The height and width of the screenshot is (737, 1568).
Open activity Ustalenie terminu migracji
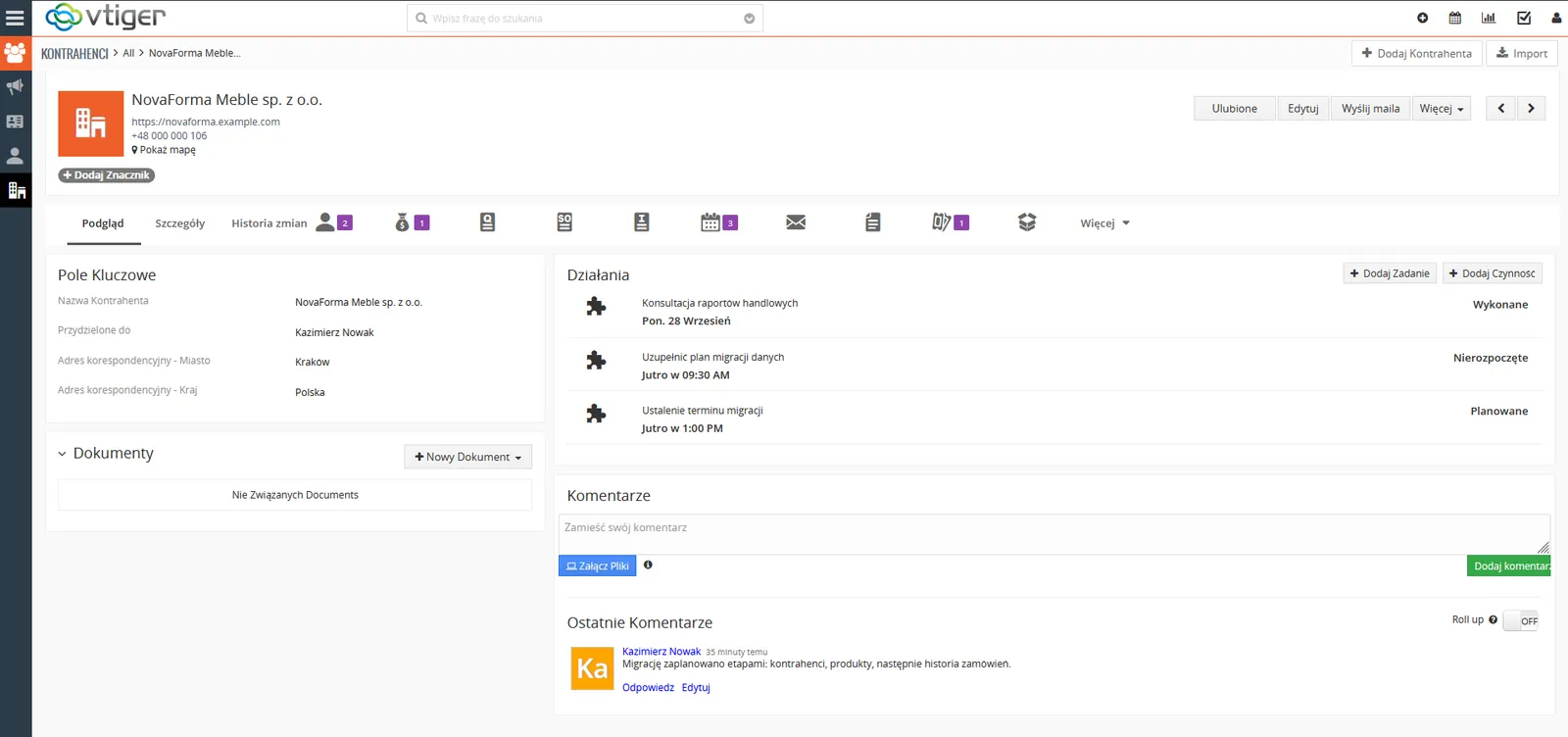[x=702, y=411]
